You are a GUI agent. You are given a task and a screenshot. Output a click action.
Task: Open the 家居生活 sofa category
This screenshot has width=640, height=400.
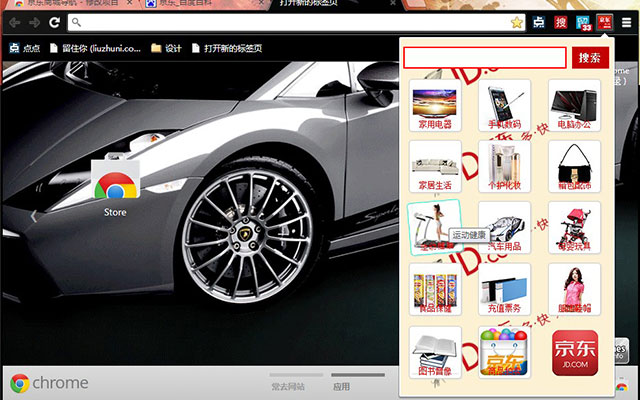[435, 167]
